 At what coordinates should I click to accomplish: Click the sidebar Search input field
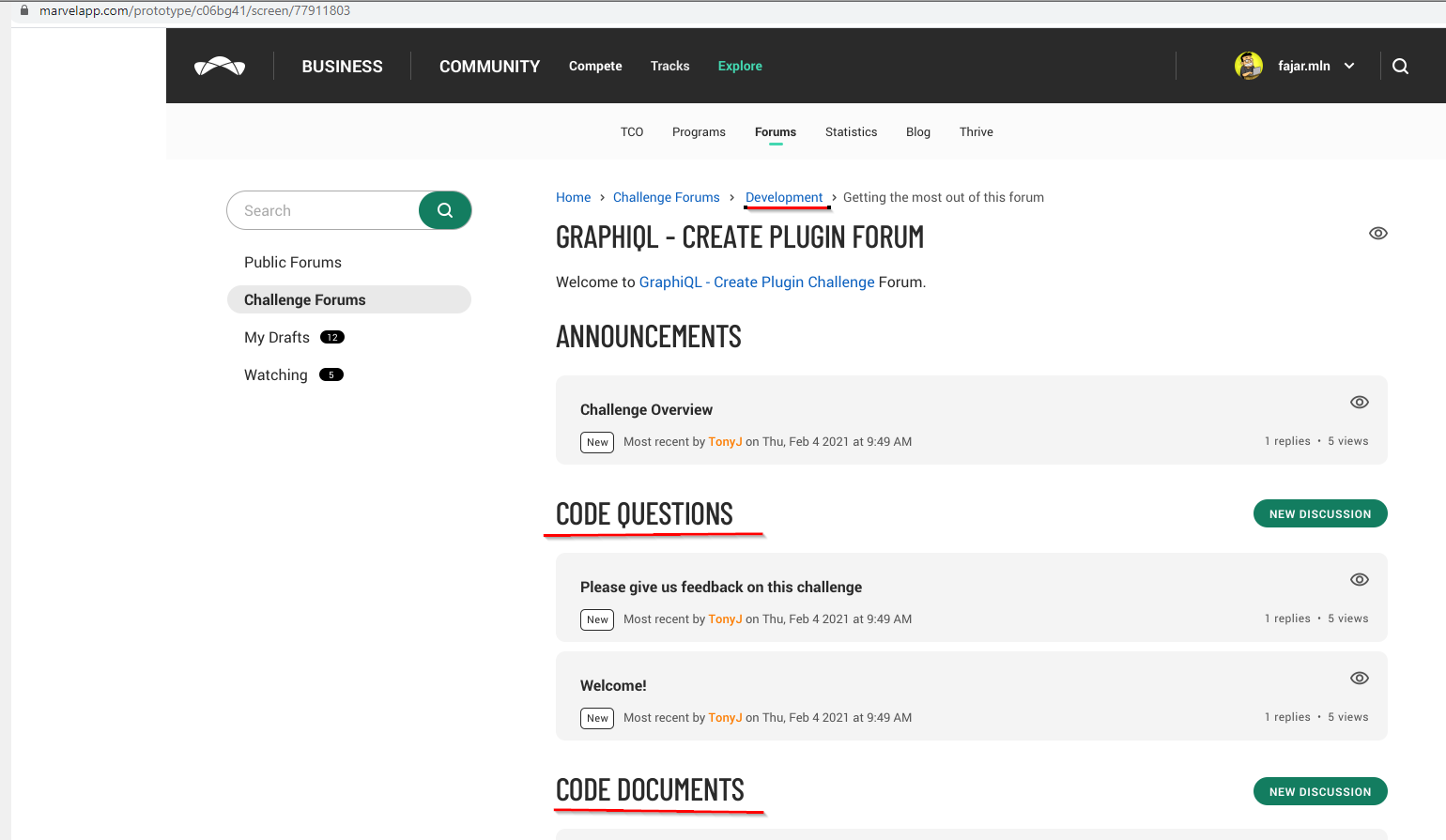click(x=323, y=210)
